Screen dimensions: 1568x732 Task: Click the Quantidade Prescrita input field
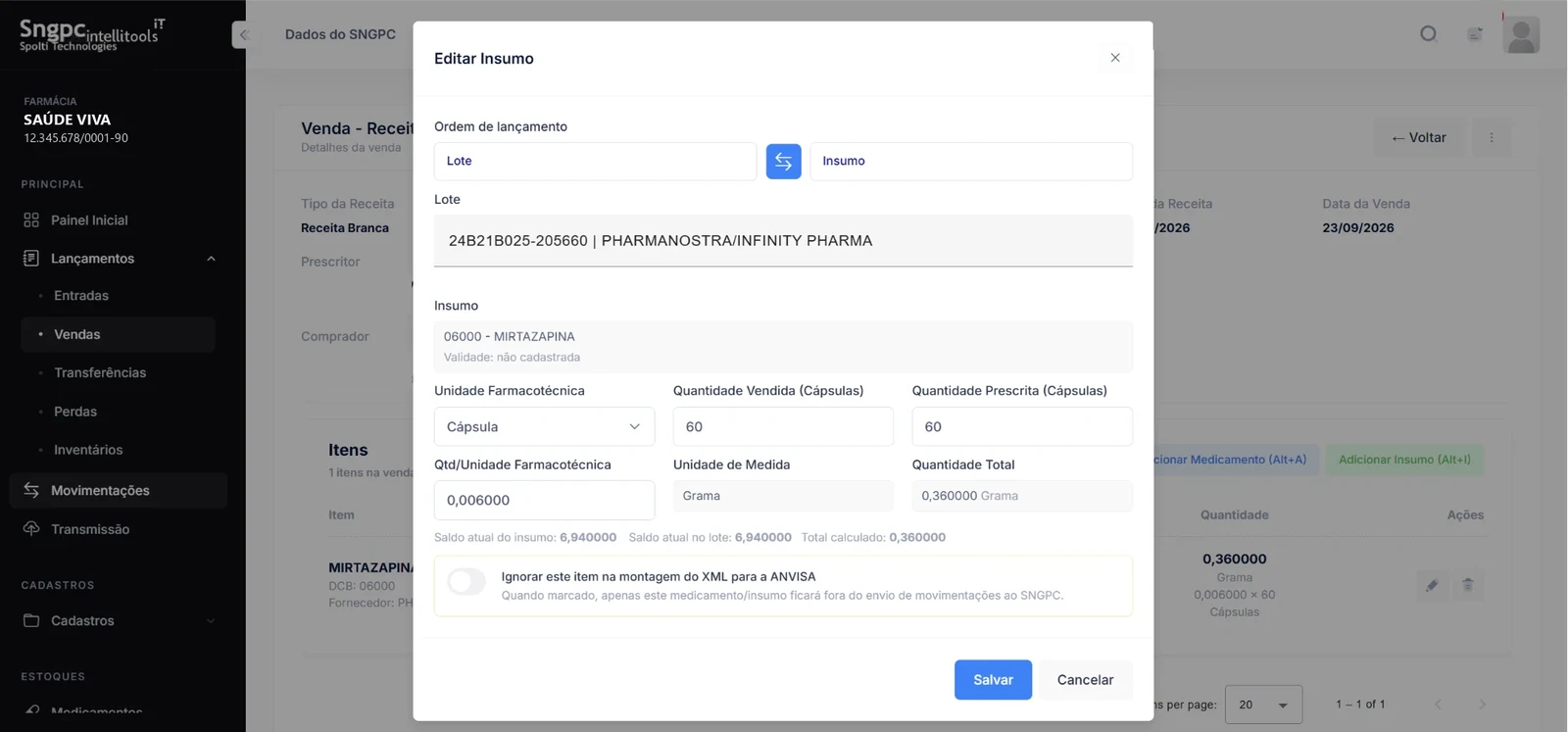[1022, 427]
